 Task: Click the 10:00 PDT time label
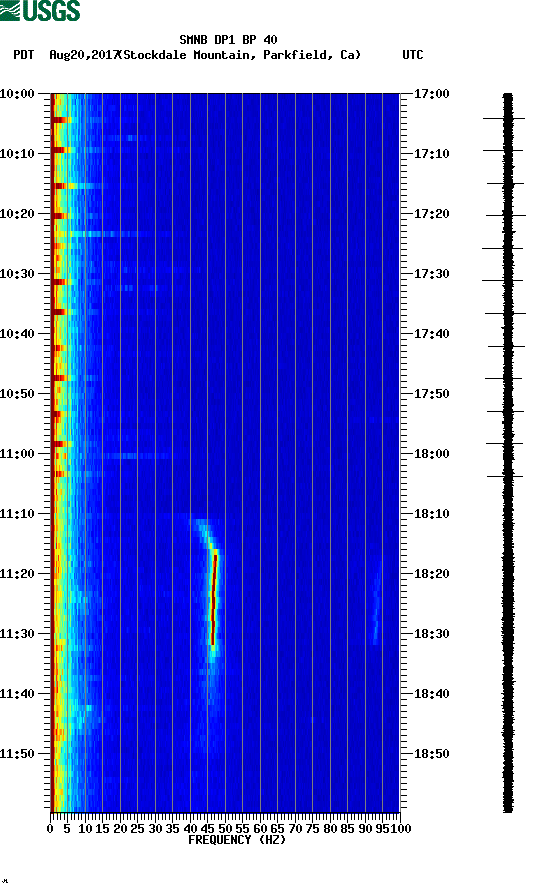coord(18,94)
